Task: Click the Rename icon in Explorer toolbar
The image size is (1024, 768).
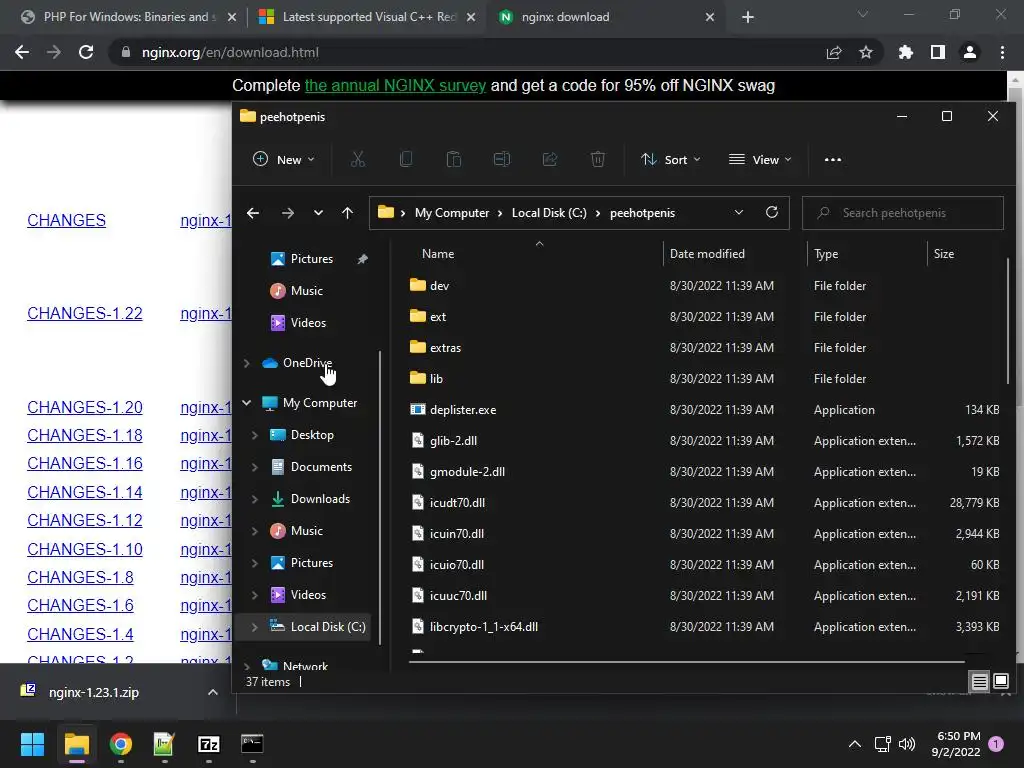Action: (502, 159)
